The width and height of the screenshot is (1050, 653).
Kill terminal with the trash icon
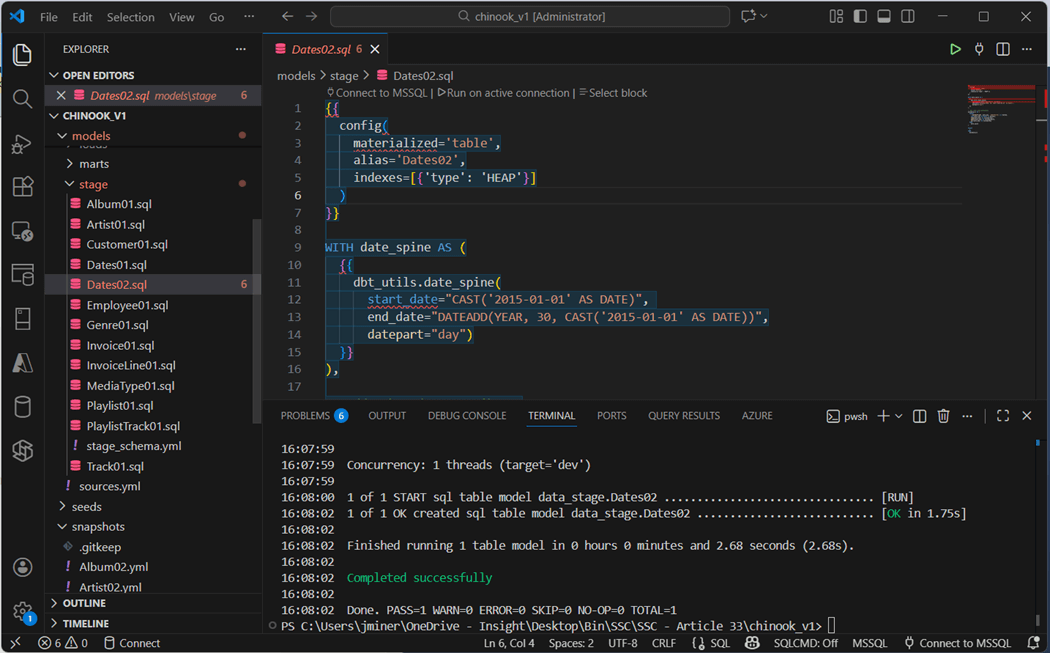[x=943, y=416]
